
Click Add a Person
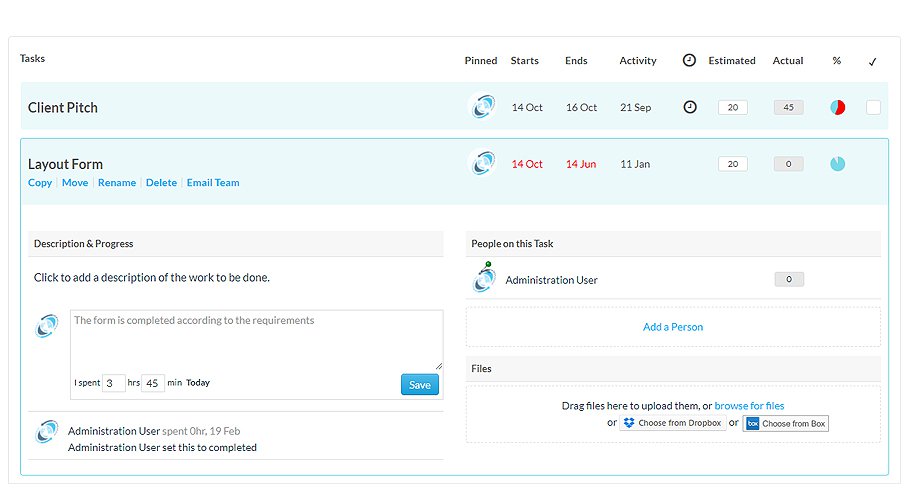[x=673, y=327]
